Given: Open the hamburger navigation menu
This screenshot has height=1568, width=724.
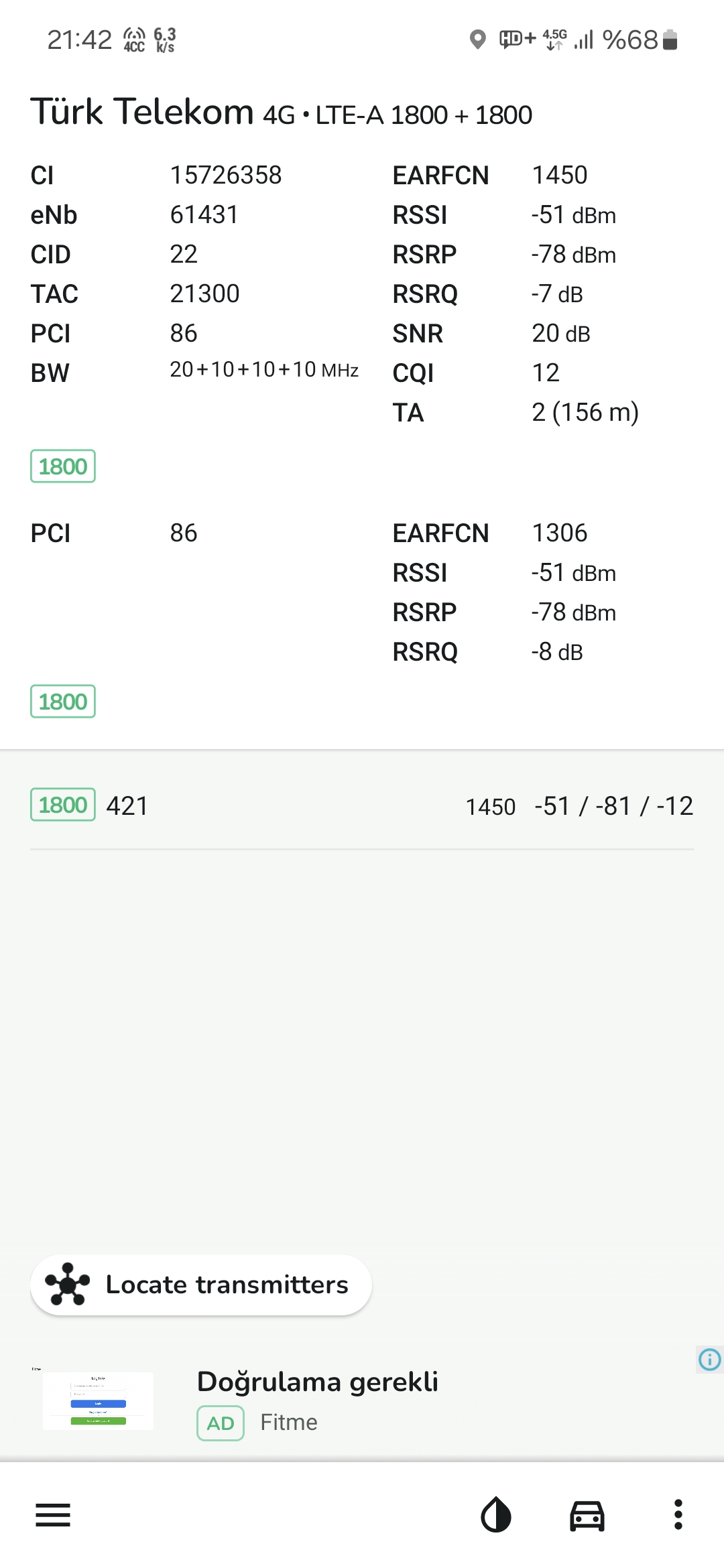Looking at the screenshot, I should pos(53,1515).
